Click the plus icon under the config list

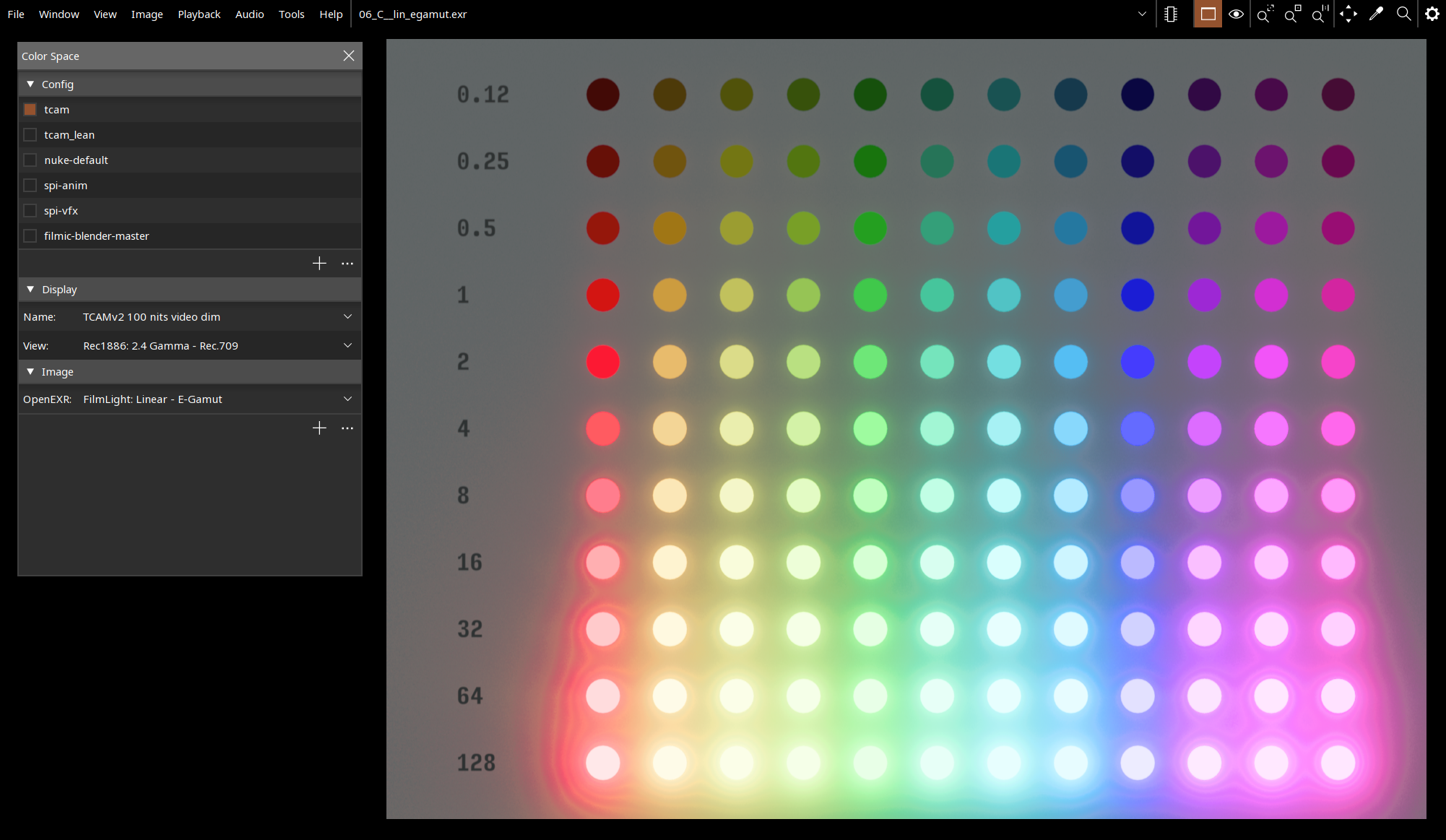[x=319, y=264]
